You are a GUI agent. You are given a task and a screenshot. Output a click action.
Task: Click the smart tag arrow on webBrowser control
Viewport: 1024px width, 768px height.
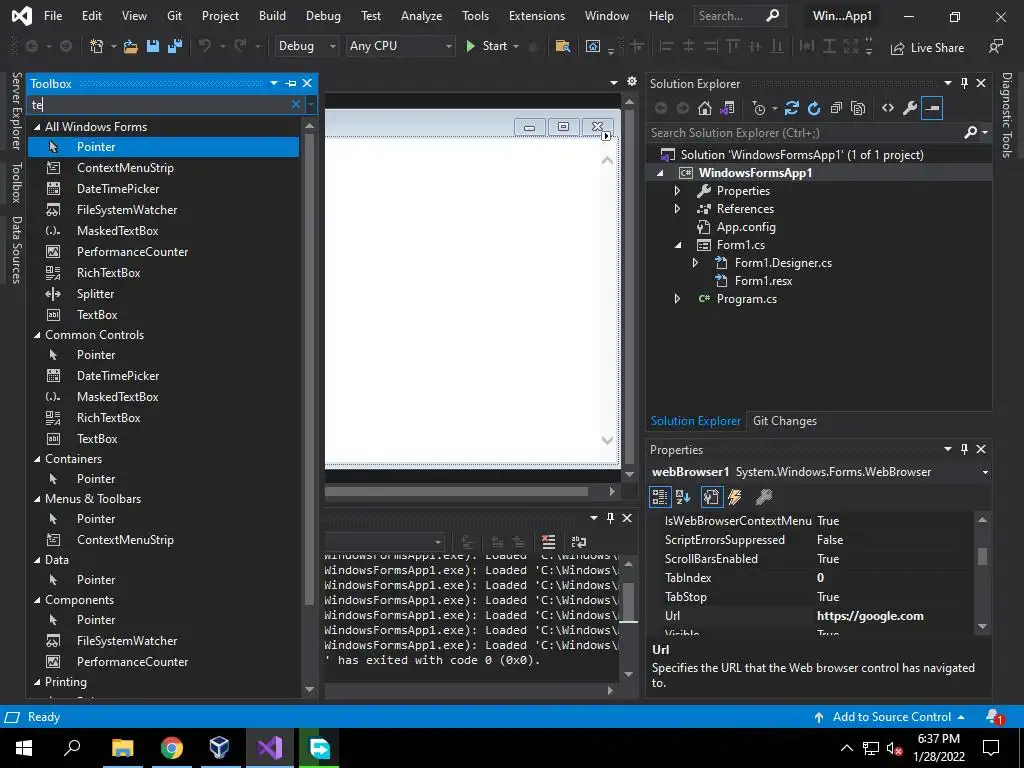[x=607, y=136]
